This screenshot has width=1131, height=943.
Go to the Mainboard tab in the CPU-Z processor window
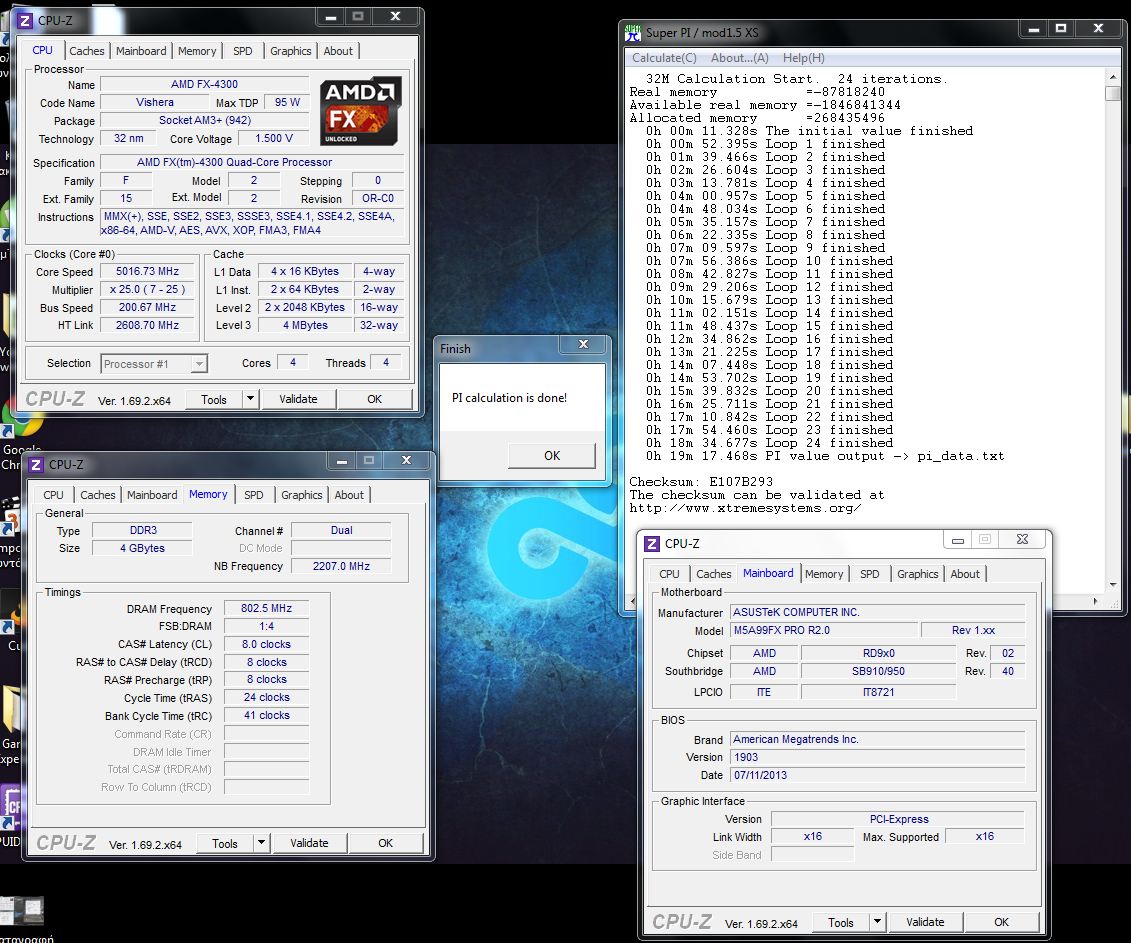coord(141,51)
